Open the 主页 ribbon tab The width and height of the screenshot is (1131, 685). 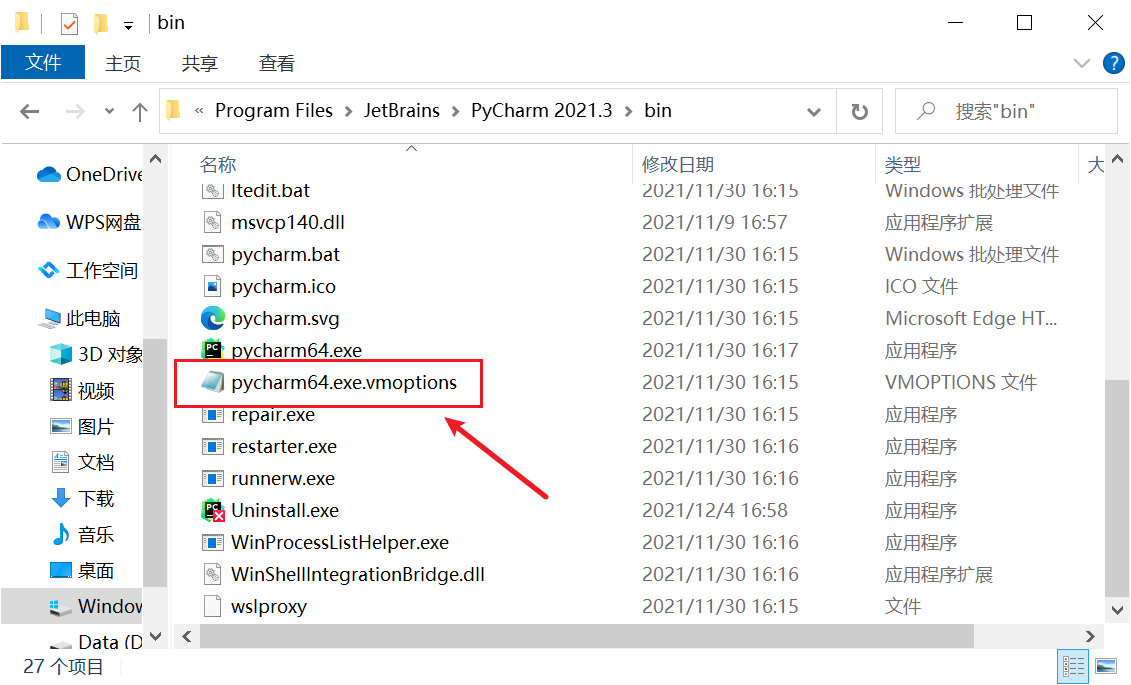coord(123,63)
